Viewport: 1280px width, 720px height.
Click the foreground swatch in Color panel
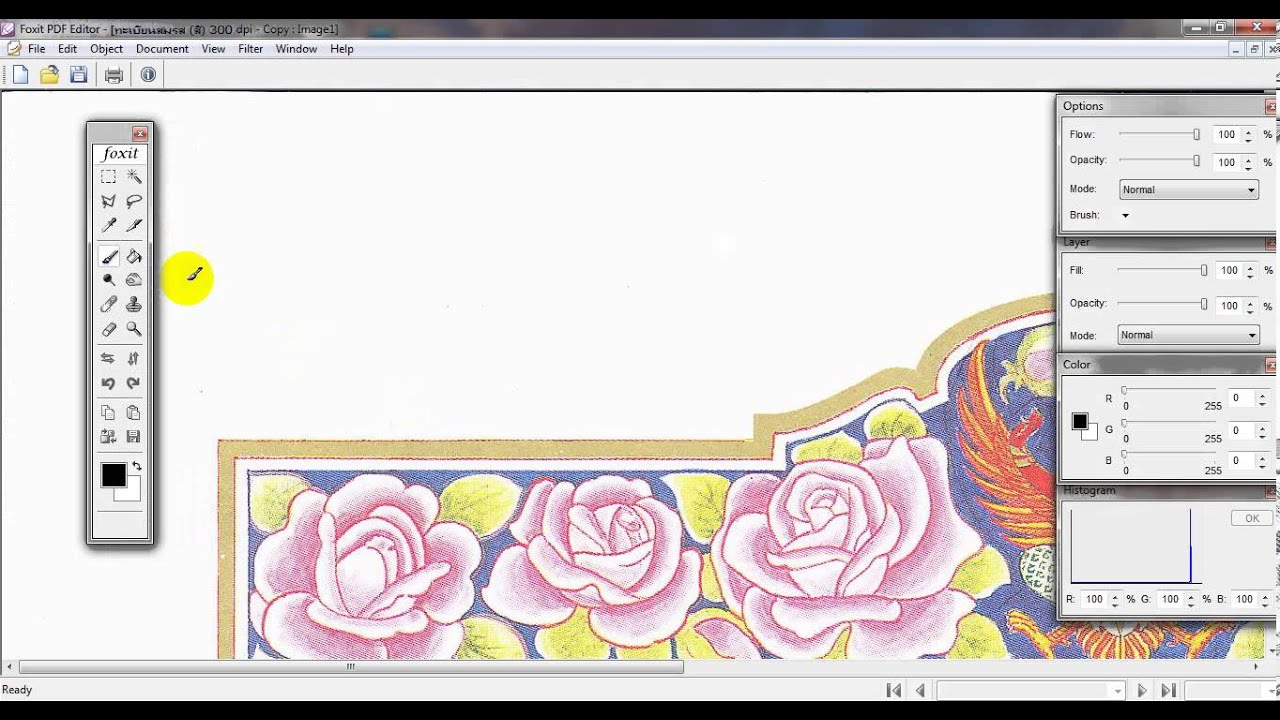(1080, 421)
